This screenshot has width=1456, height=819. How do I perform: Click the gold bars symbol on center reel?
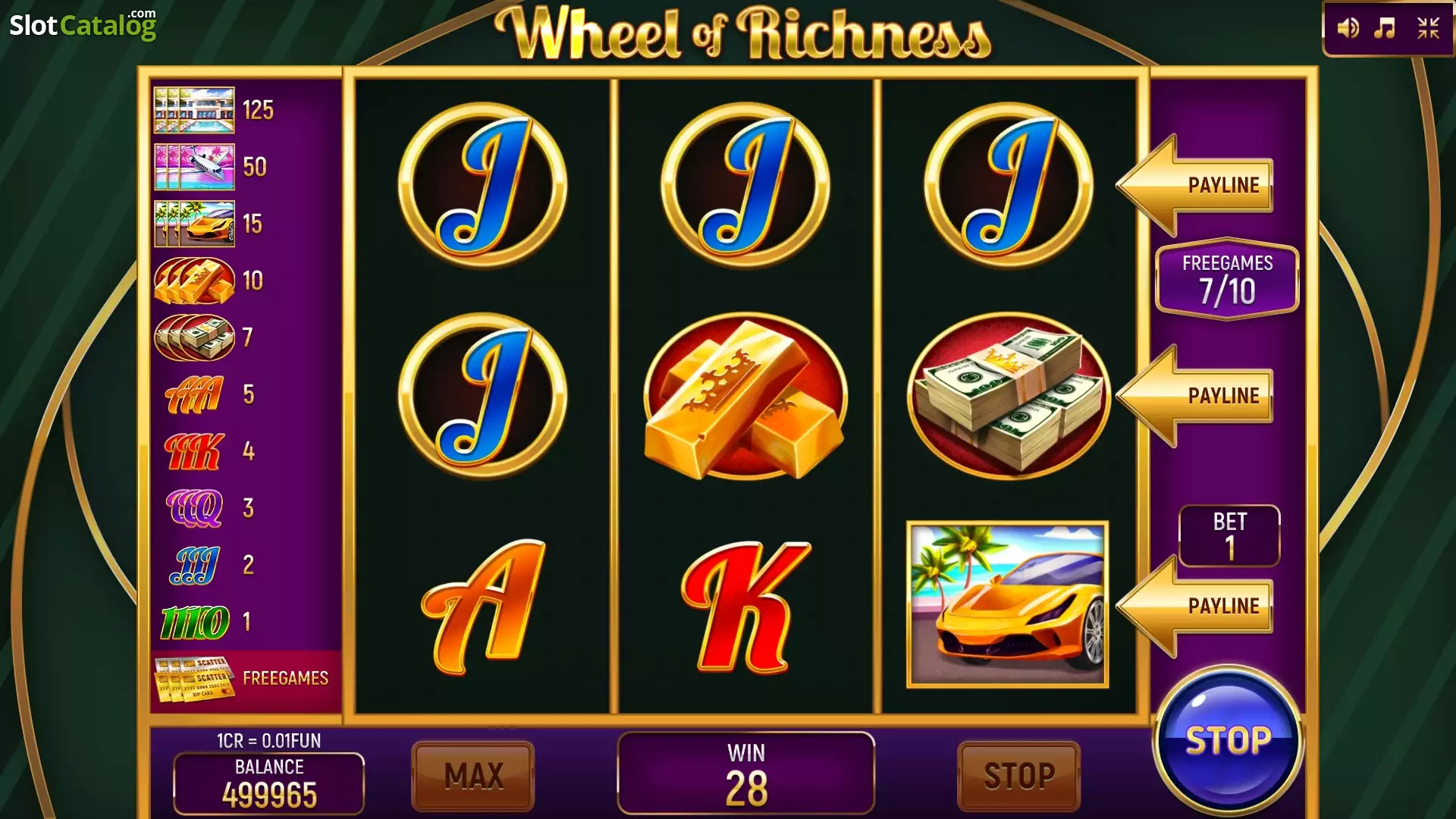pyautogui.click(x=745, y=396)
